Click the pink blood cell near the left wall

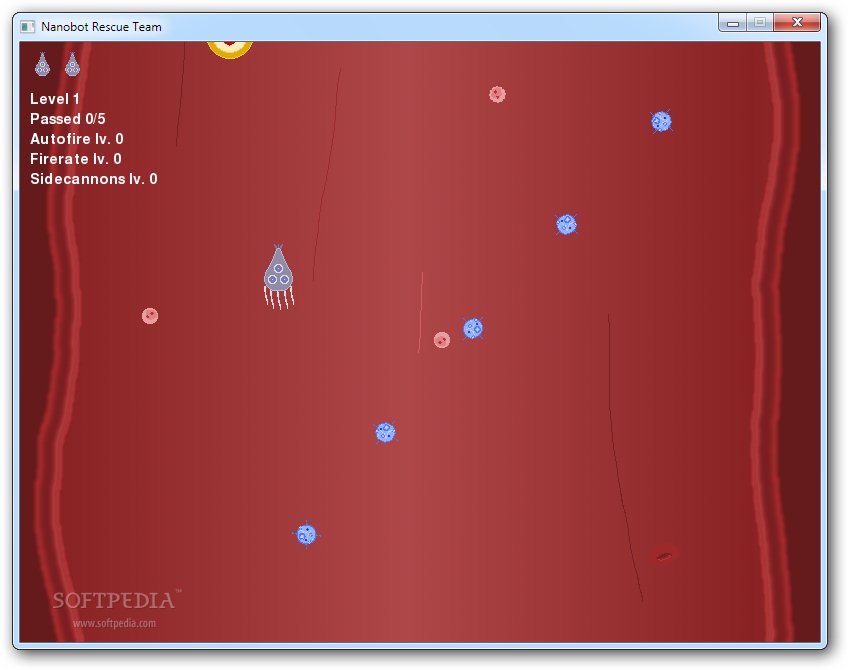[x=150, y=315]
